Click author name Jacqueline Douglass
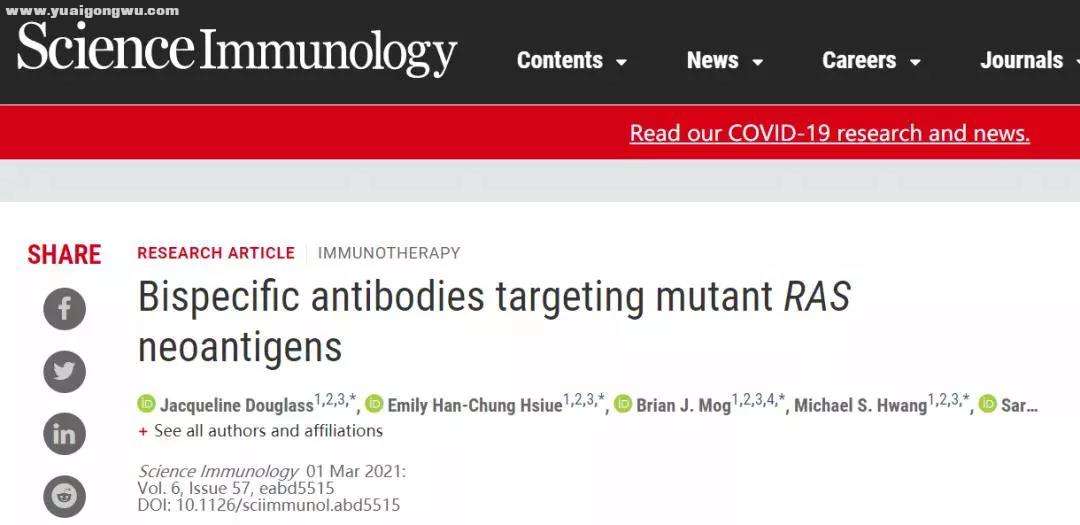 (237, 405)
